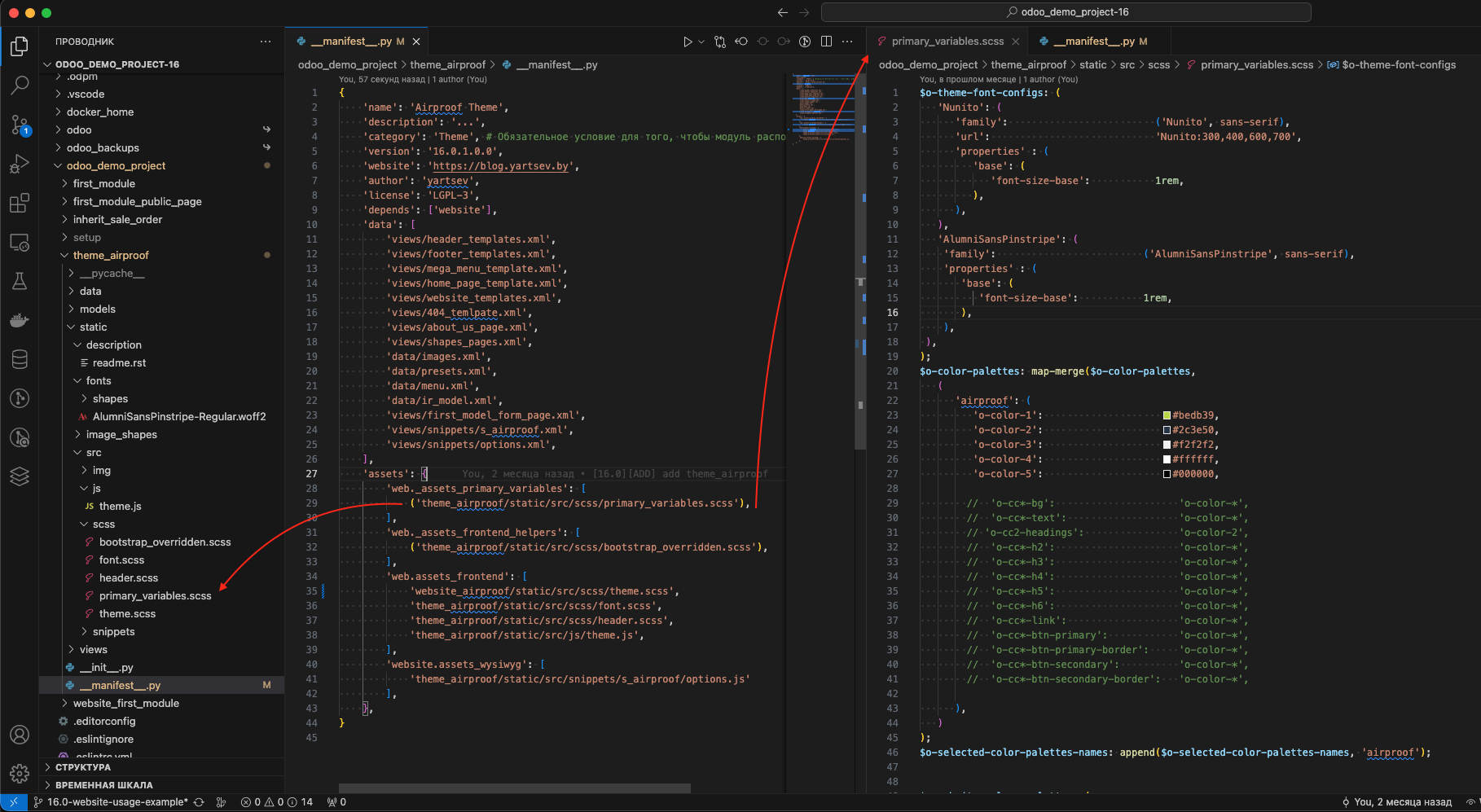Synchronize changes icon in status bar
Viewport: 1481px width, 812px height.
click(199, 802)
